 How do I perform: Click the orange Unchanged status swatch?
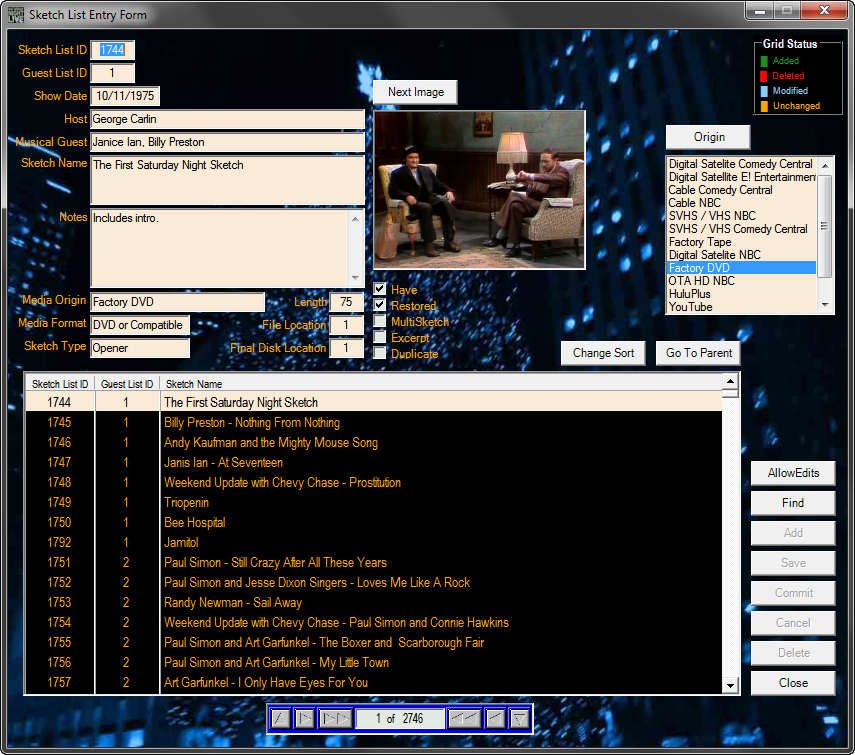[x=763, y=106]
